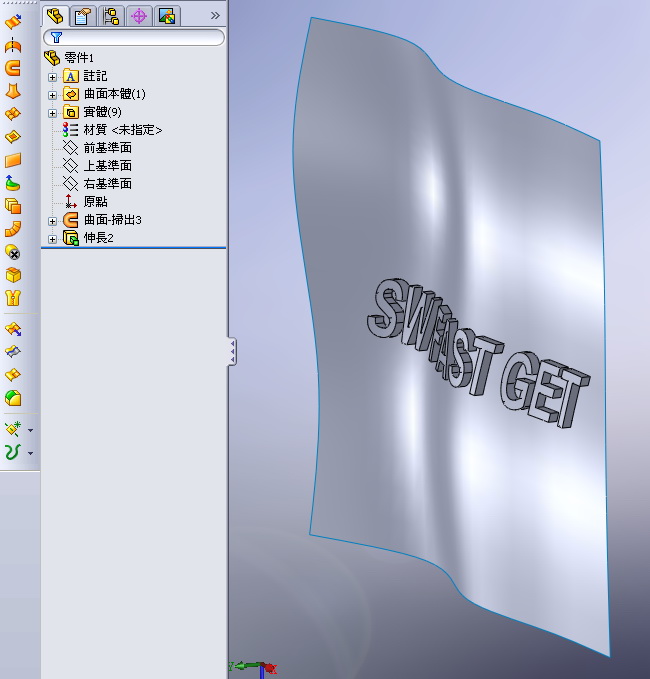Select the Swept Surface tool in the toolbar

pyautogui.click(x=13, y=68)
